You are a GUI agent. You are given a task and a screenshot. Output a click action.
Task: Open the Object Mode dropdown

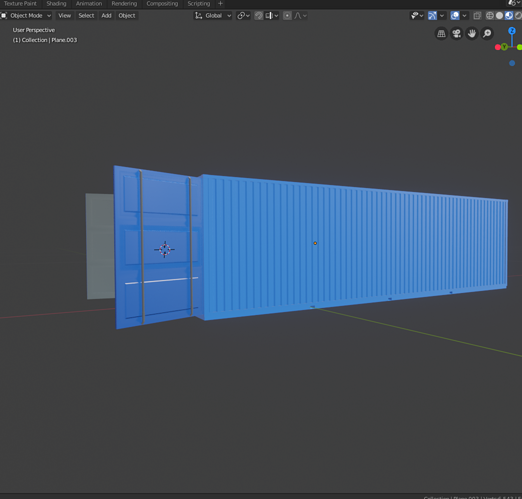pyautogui.click(x=26, y=16)
